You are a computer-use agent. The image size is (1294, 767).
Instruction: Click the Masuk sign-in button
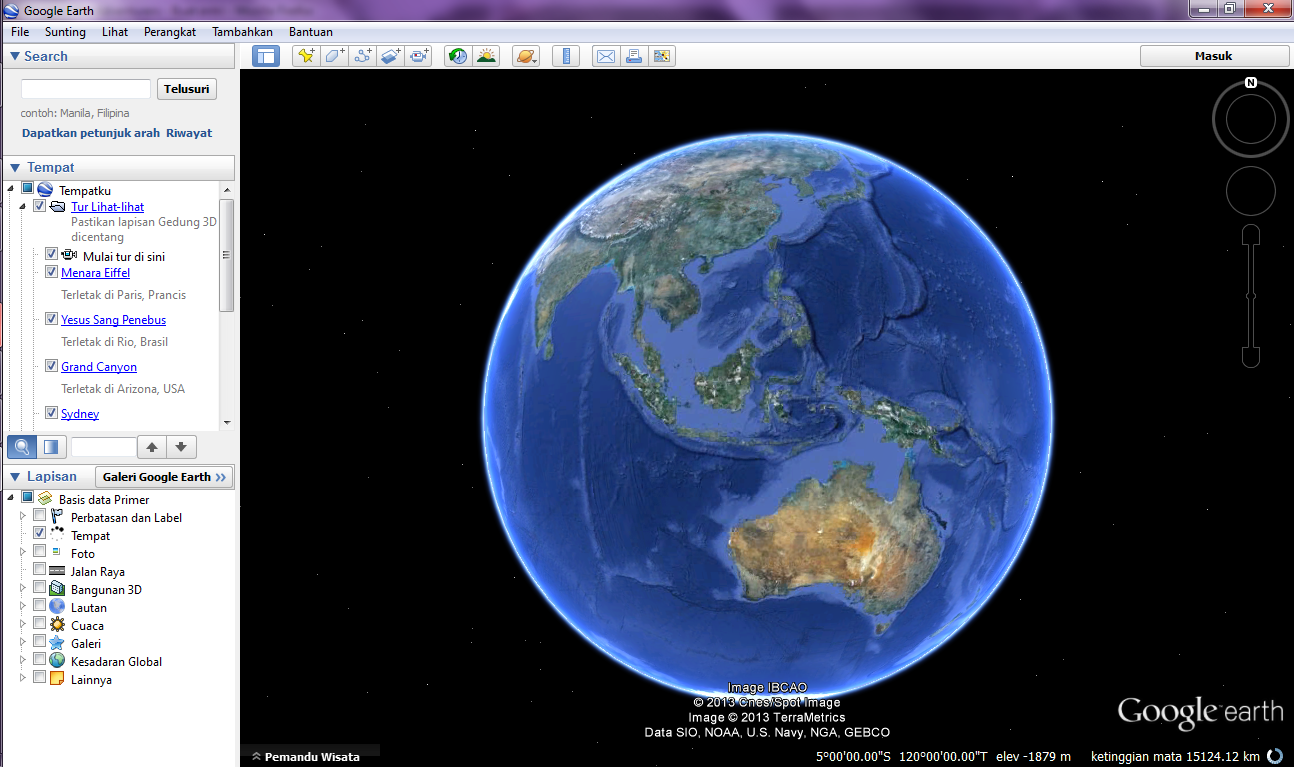1214,56
